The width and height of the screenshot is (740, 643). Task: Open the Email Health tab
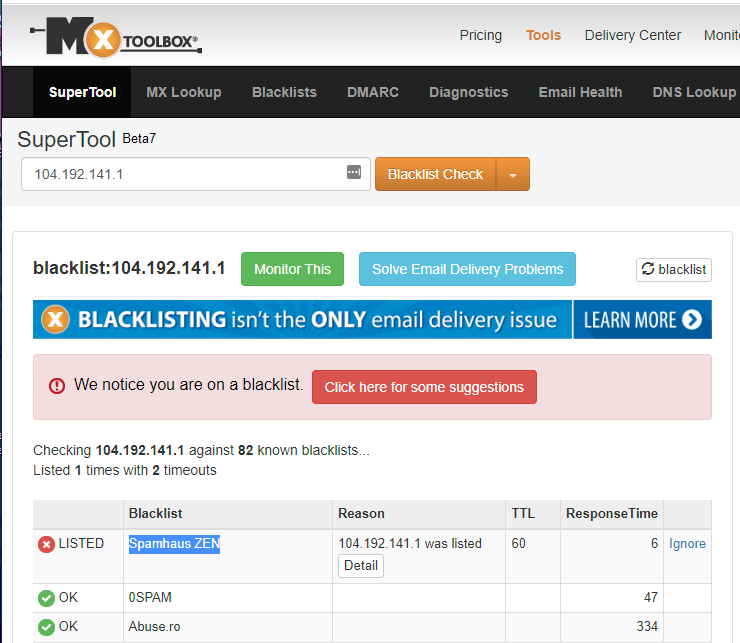click(x=580, y=92)
